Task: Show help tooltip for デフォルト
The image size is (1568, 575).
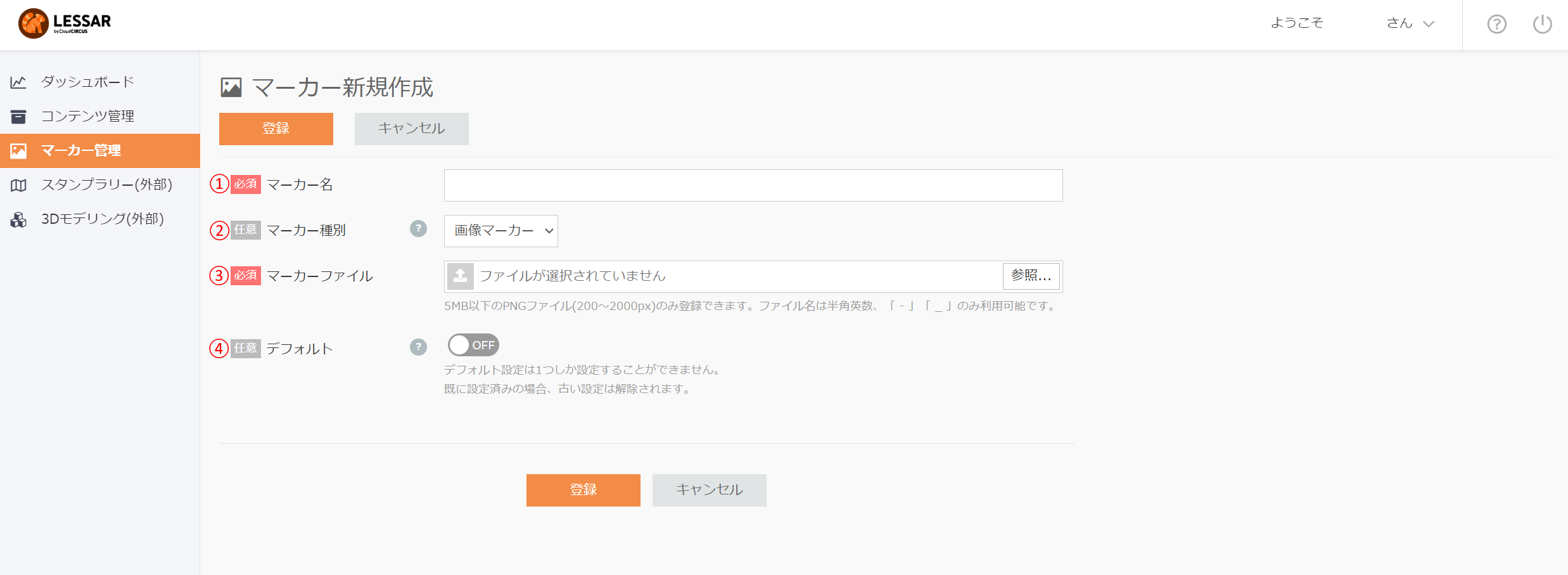Action: 418,347
